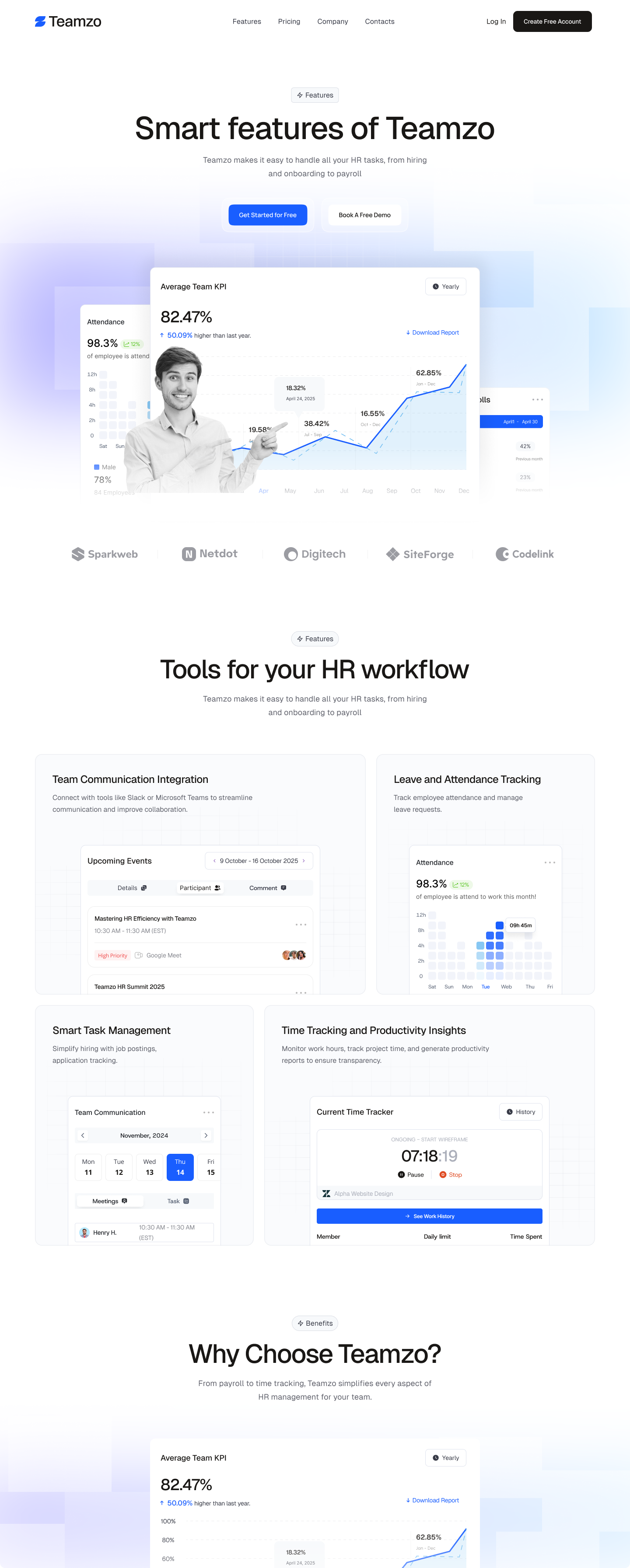The image size is (630, 1568).
Task: Click Book A Free Demo button
Action: pos(364,215)
